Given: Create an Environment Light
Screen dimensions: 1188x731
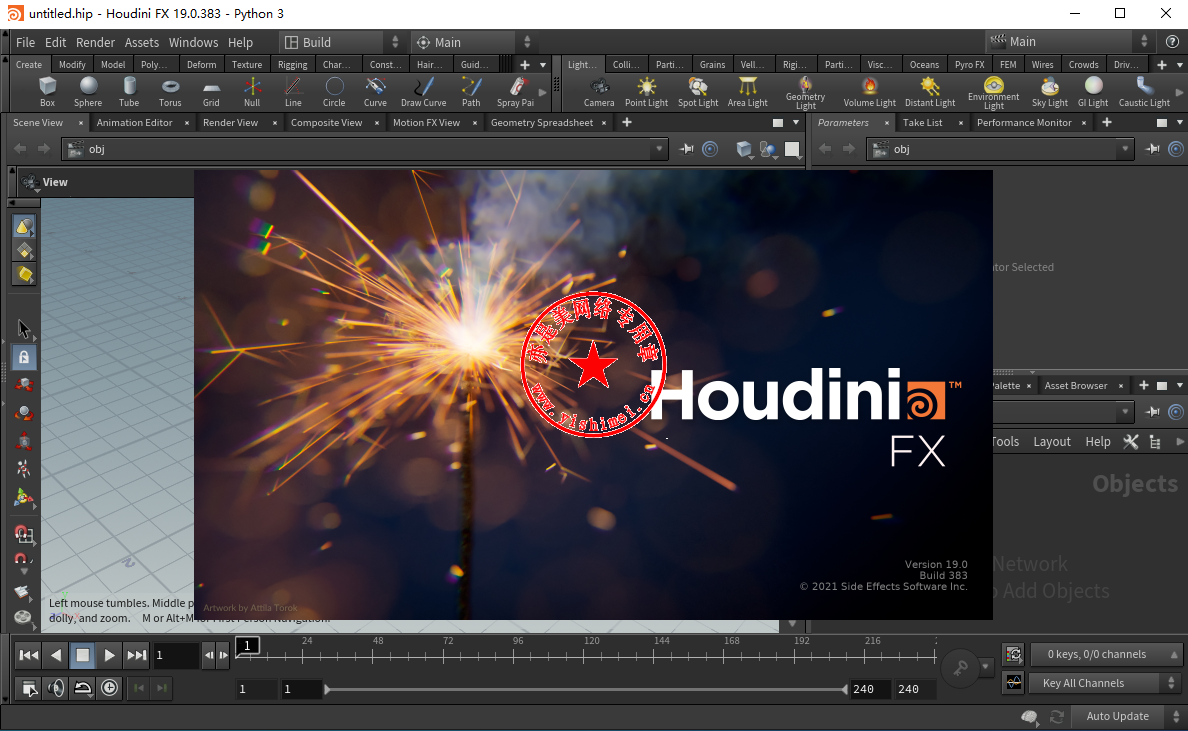Looking at the screenshot, I should 993,92.
